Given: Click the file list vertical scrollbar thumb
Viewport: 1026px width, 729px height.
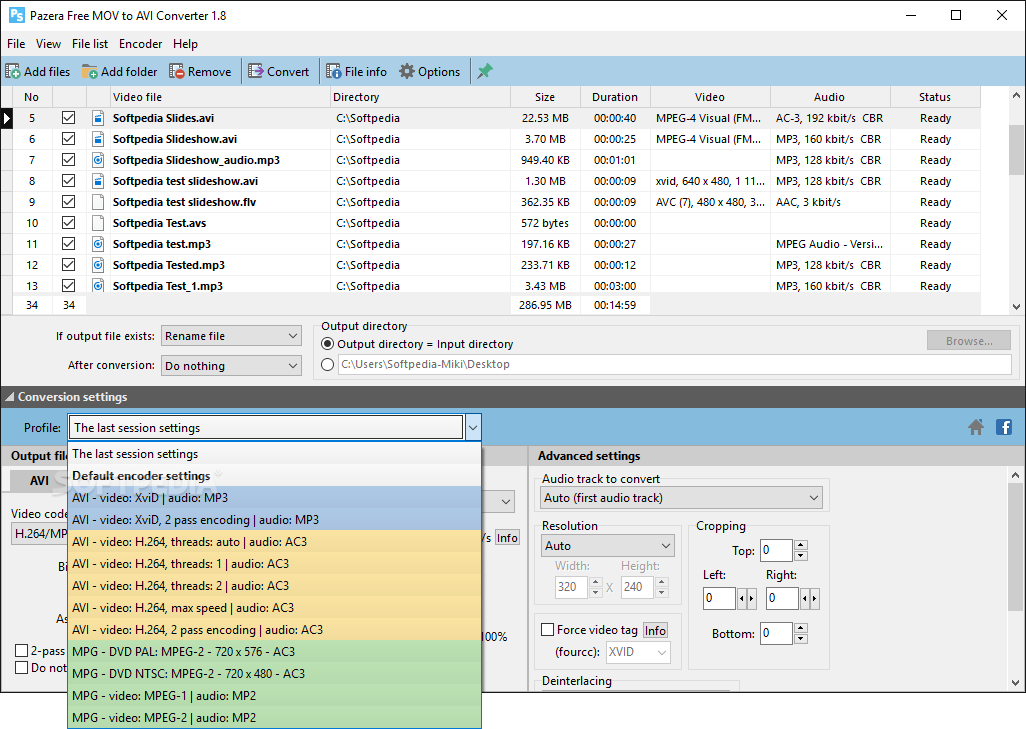Looking at the screenshot, I should point(1016,149).
